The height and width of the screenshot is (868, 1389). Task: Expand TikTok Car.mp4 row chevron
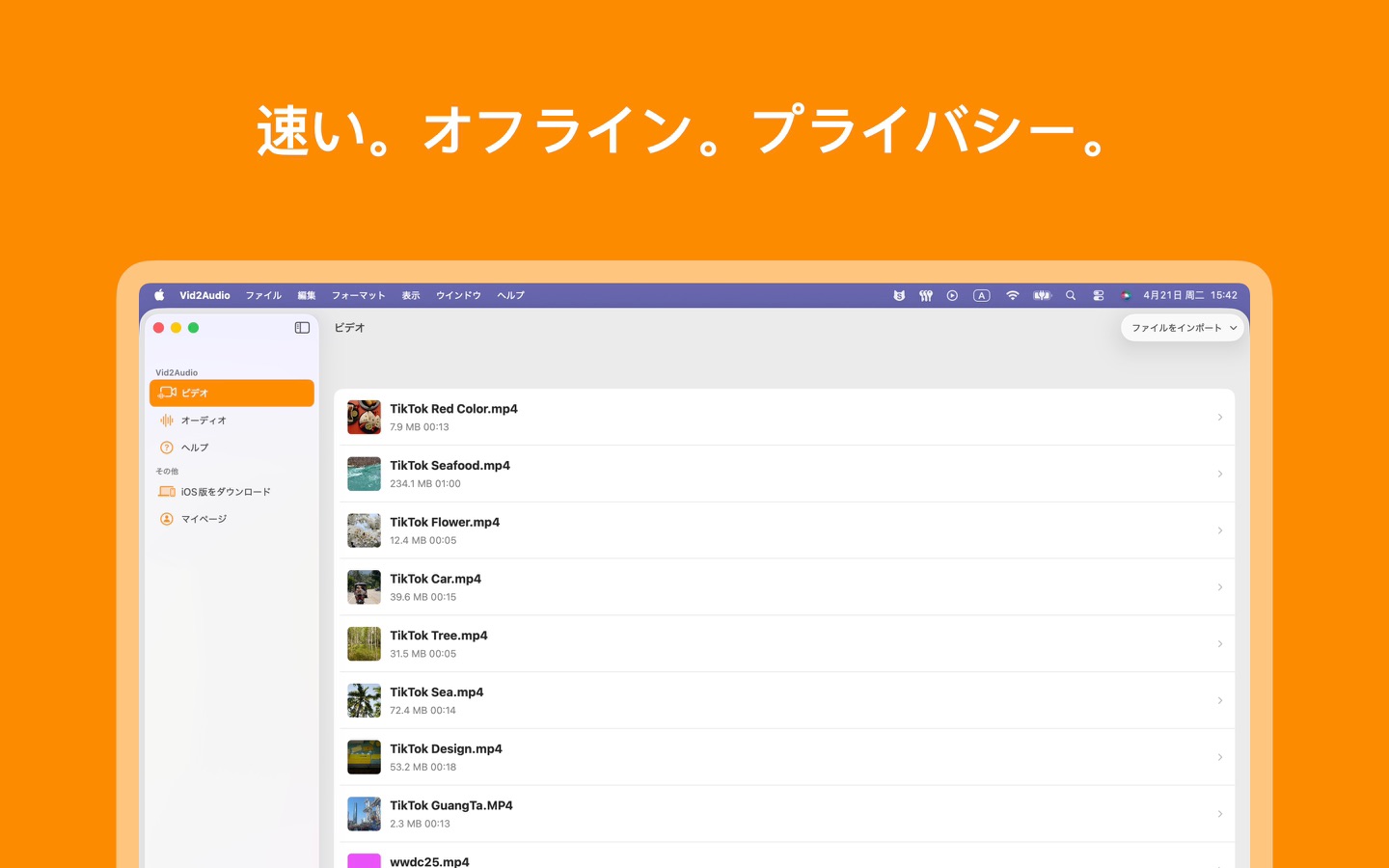tap(1220, 587)
